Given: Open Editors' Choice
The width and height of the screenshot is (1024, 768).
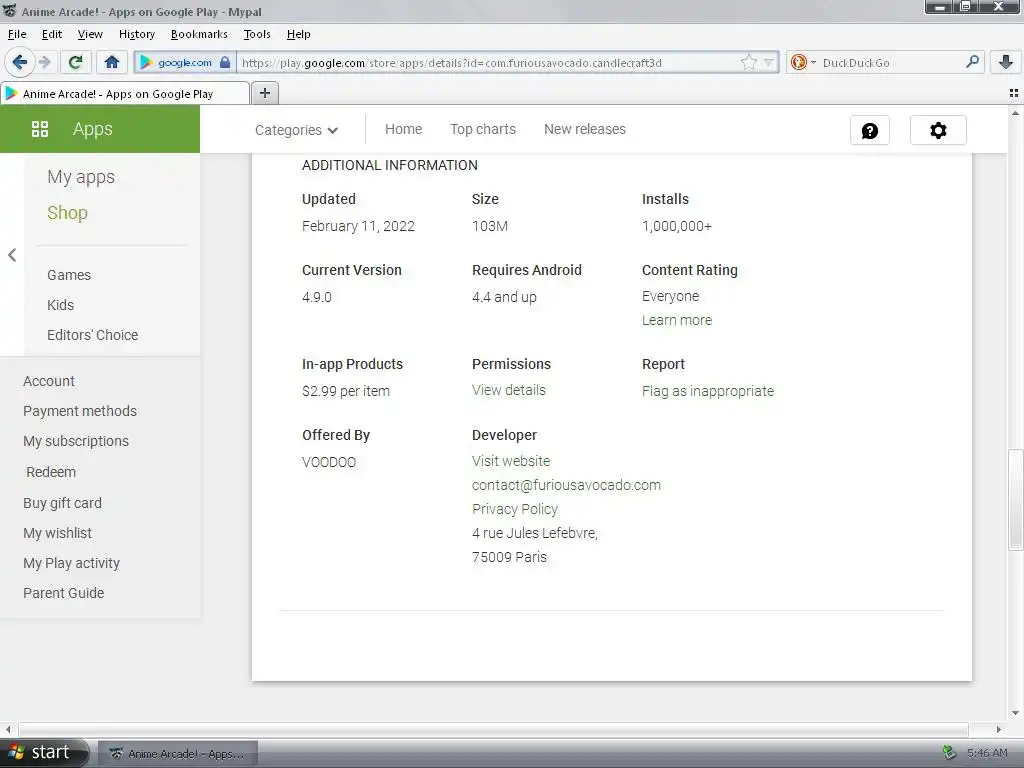Looking at the screenshot, I should [93, 335].
